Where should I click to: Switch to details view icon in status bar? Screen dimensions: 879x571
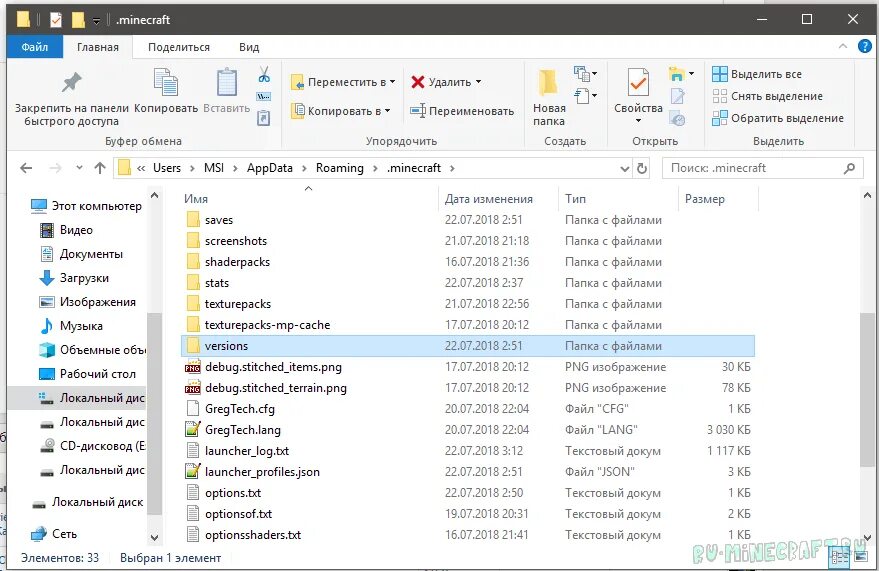pos(839,557)
